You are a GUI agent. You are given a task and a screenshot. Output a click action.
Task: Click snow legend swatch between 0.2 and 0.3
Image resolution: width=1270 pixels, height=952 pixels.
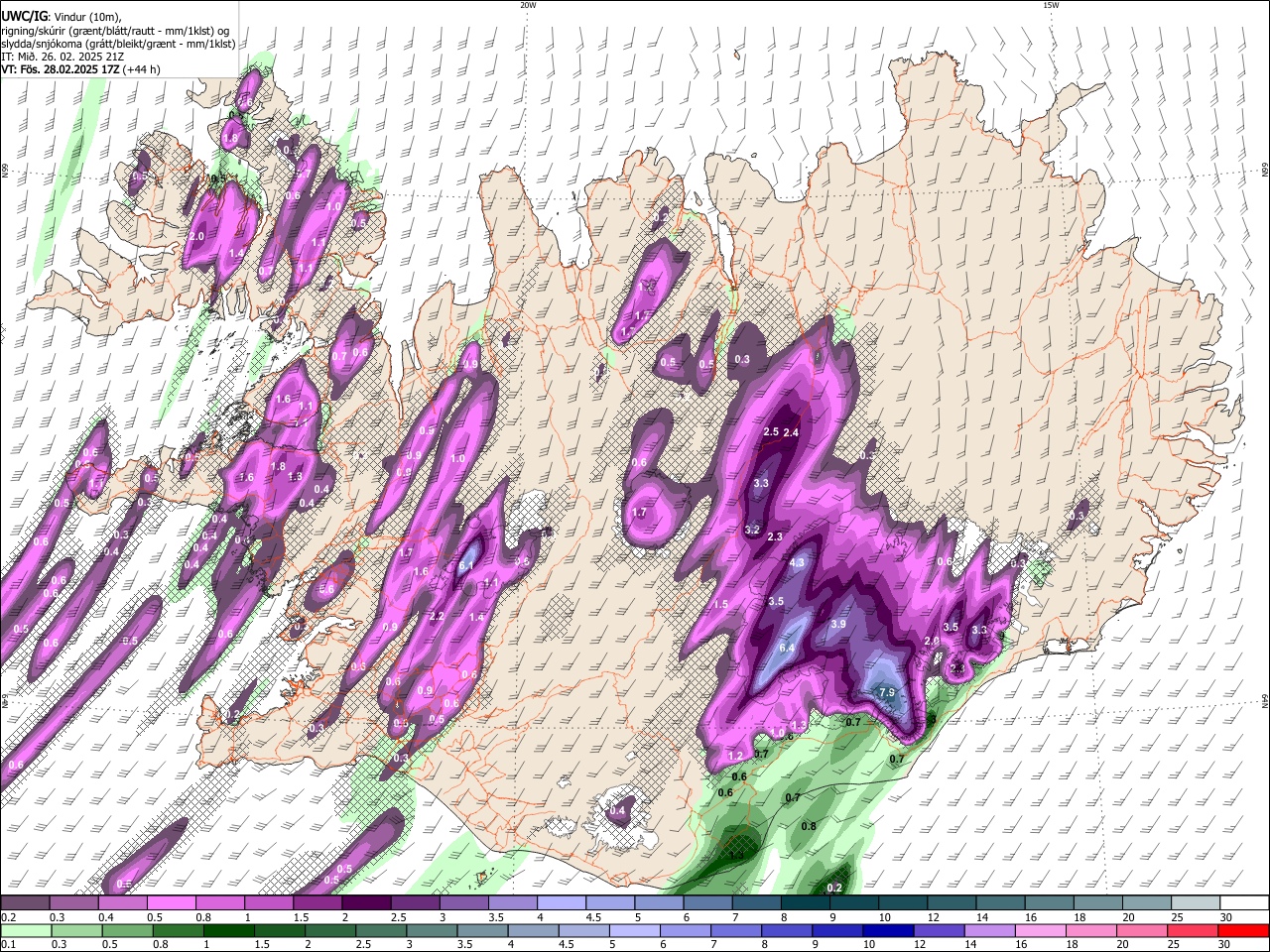pos(25,903)
